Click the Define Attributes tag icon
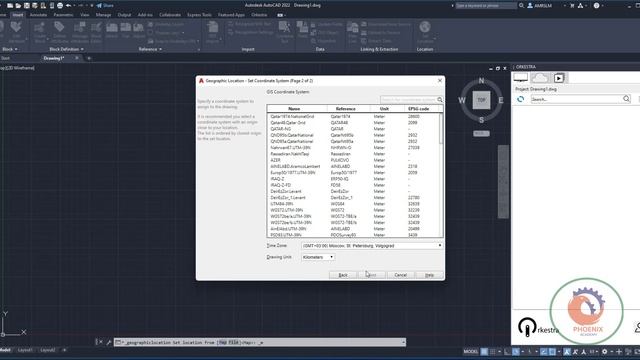 [59, 27]
